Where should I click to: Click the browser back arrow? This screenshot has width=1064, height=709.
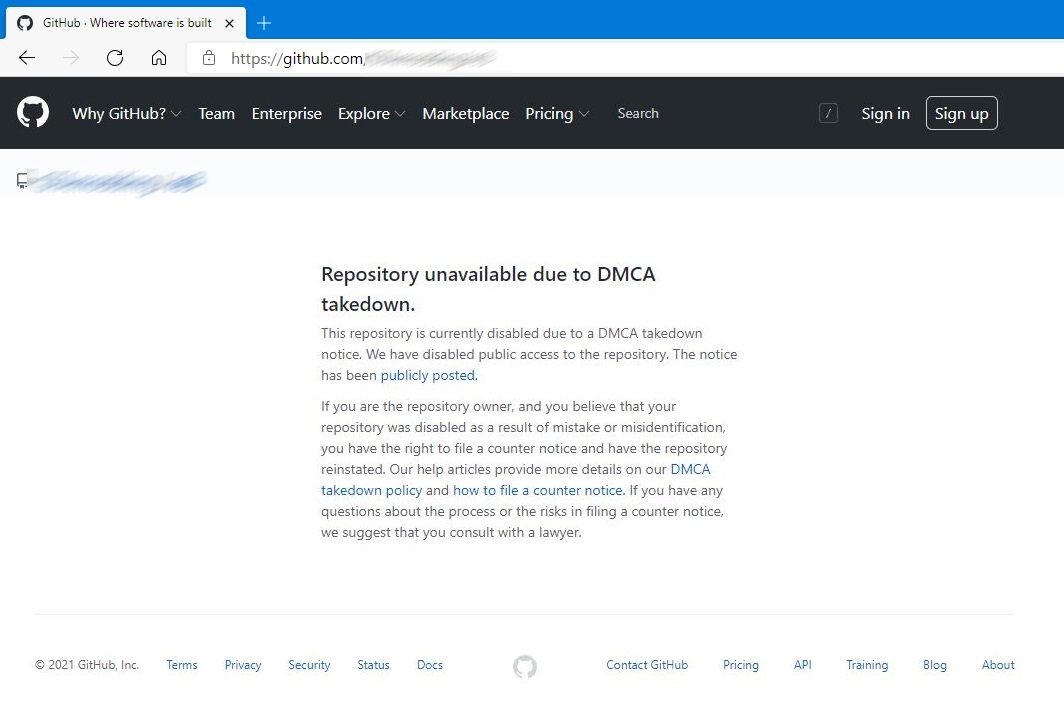pyautogui.click(x=27, y=58)
